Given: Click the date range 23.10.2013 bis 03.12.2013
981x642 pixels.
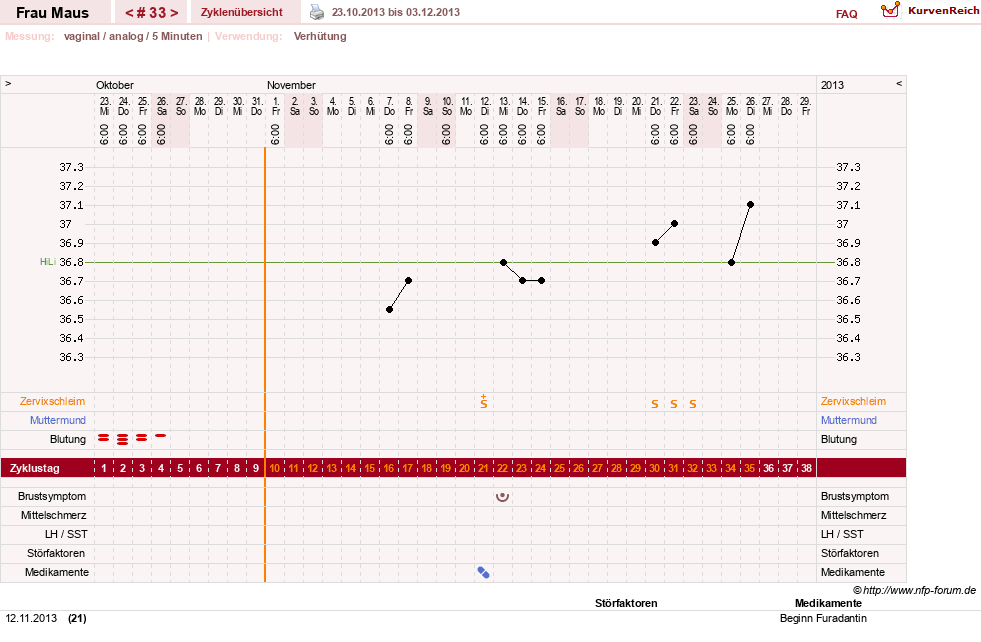Looking at the screenshot, I should point(395,12).
